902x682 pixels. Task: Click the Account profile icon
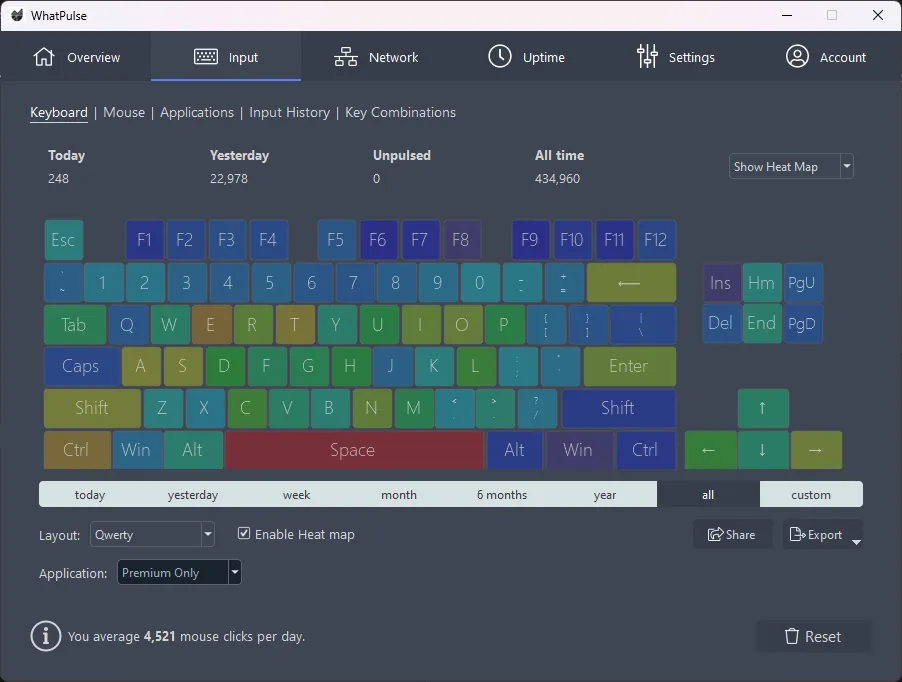point(797,57)
